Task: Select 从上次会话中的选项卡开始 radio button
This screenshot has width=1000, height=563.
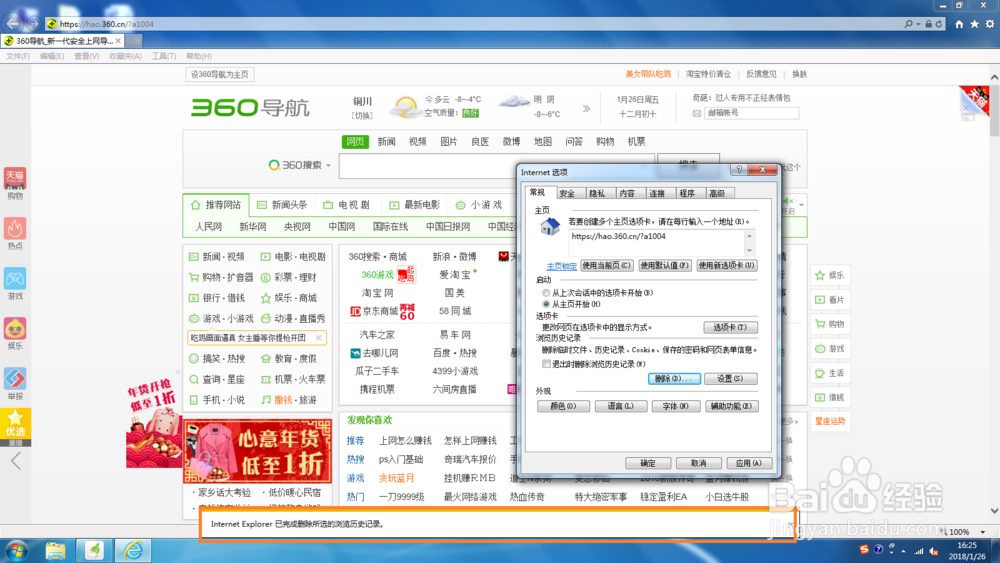Action: (x=546, y=293)
